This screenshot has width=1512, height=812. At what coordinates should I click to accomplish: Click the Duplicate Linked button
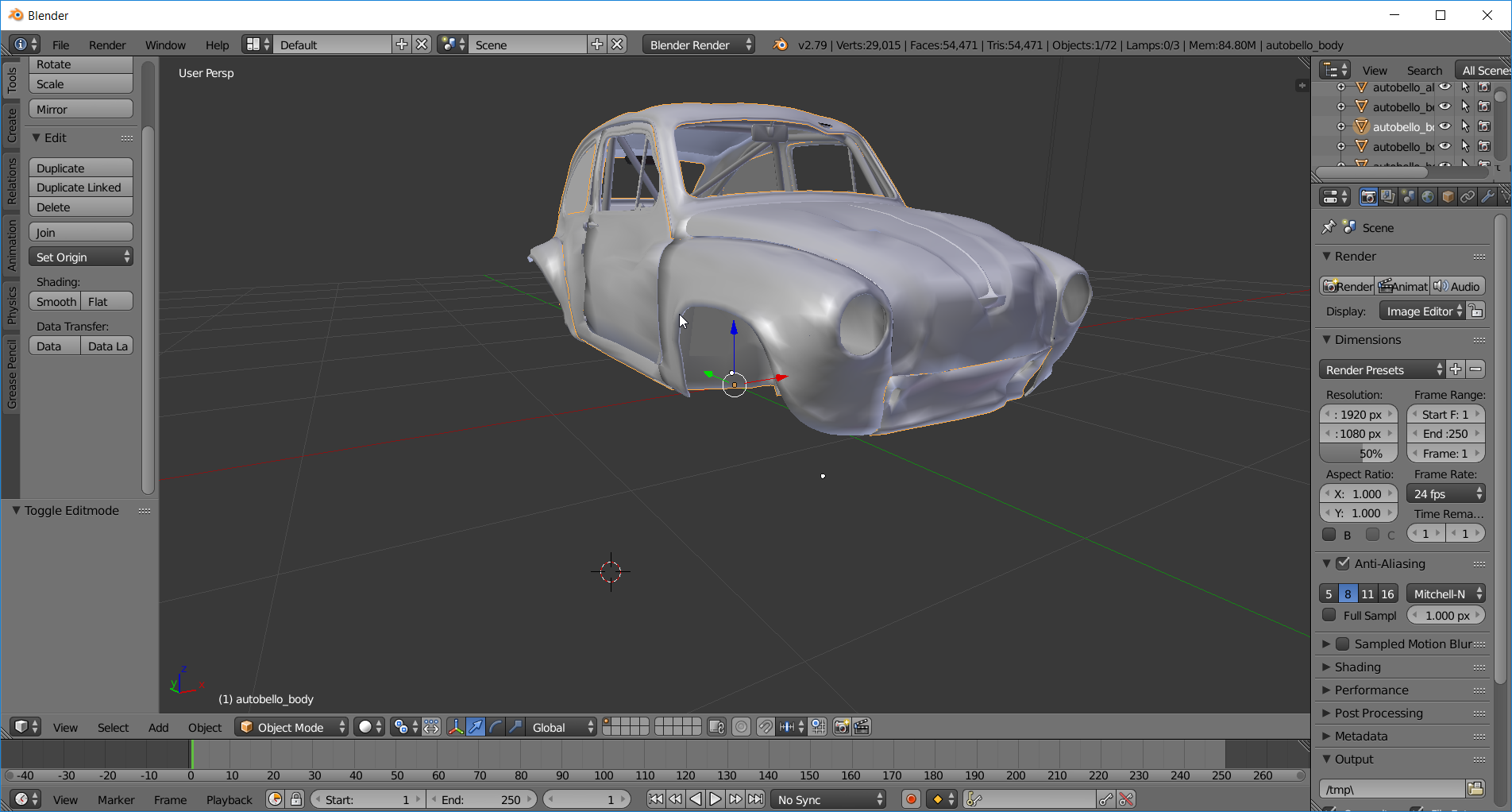[81, 188]
